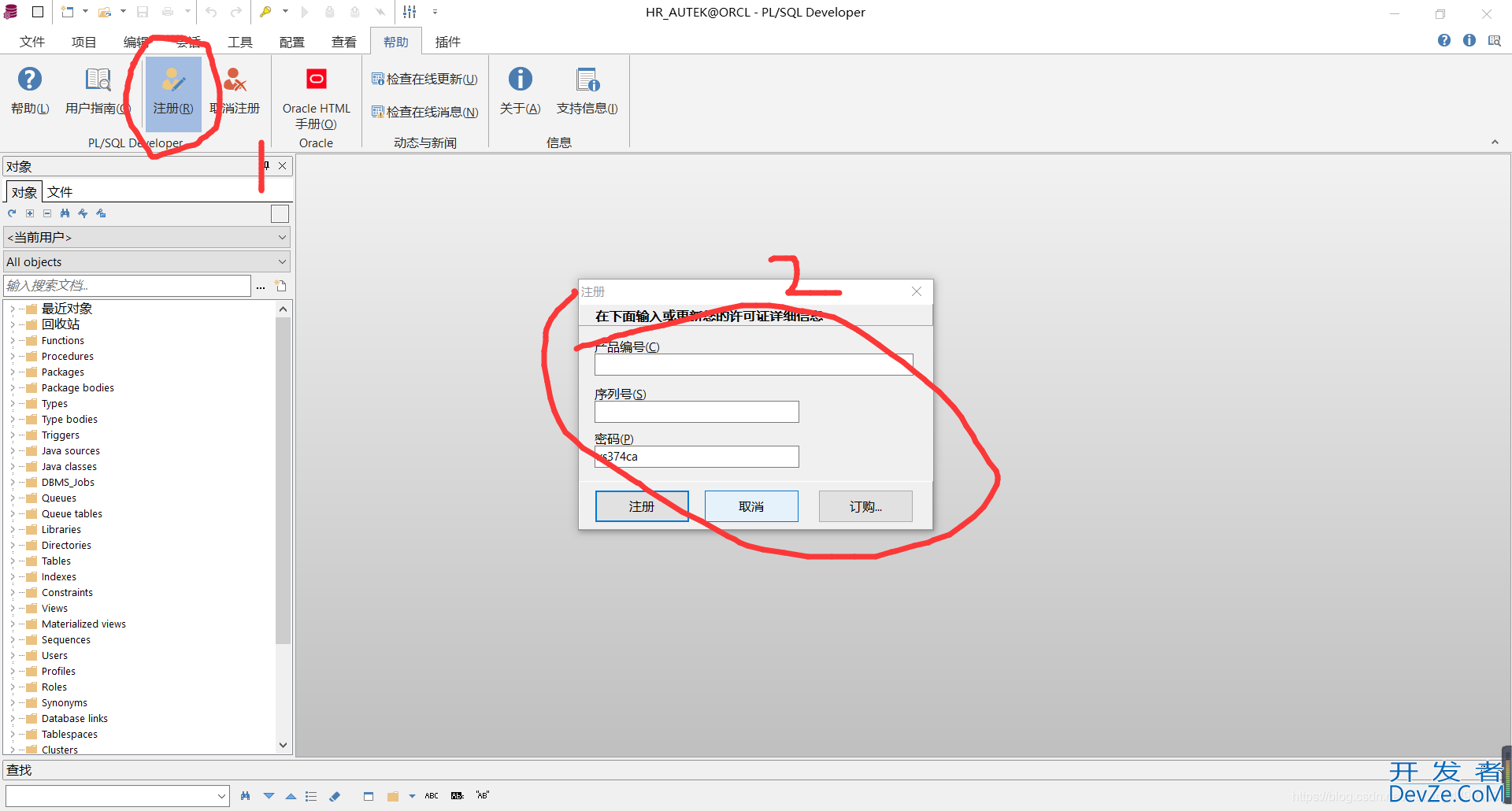Image resolution: width=1512 pixels, height=811 pixels.
Task: Toggle ABC case sensitive option
Action: 432,796
